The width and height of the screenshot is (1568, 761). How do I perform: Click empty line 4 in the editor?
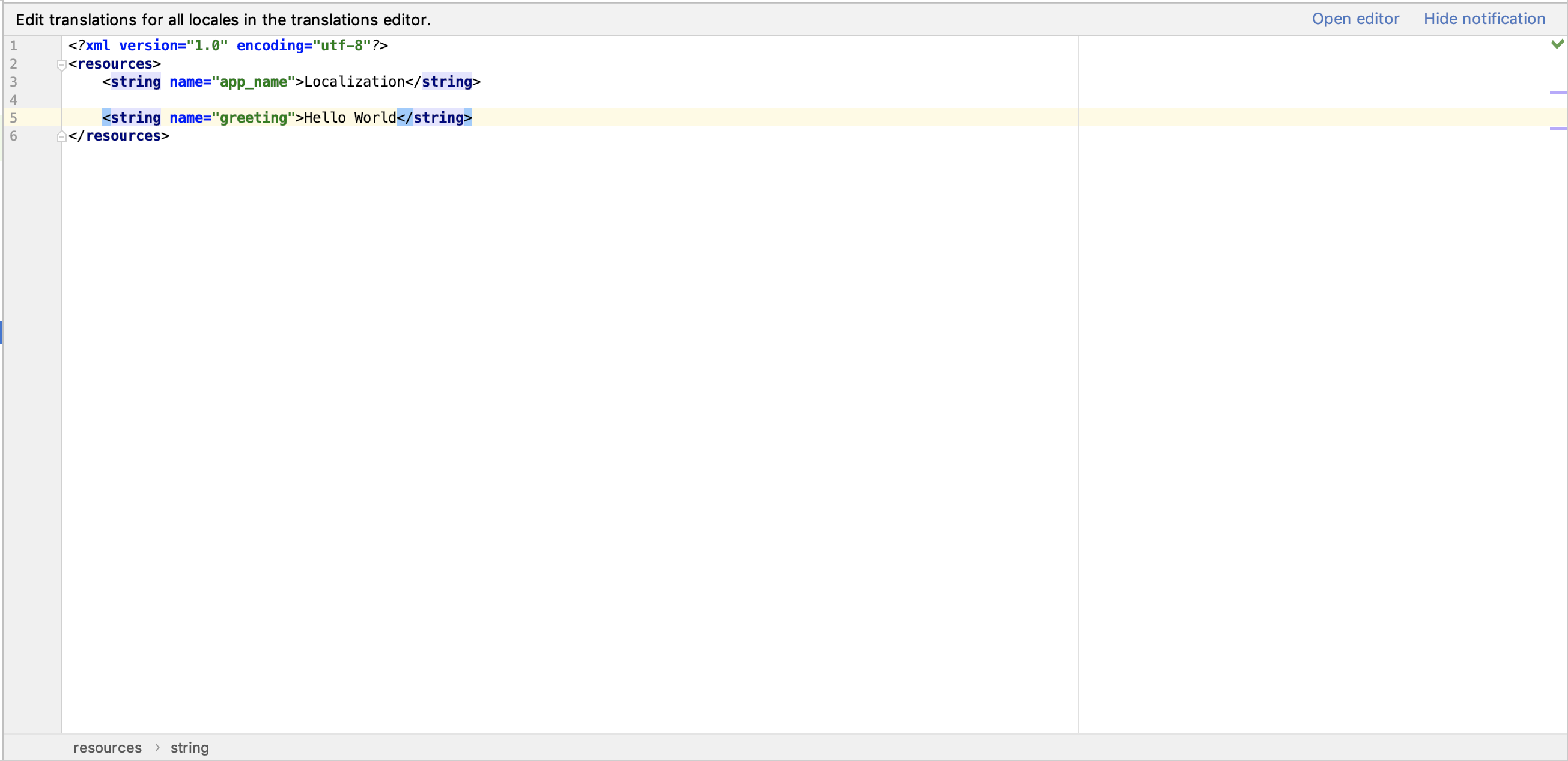(x=365, y=100)
